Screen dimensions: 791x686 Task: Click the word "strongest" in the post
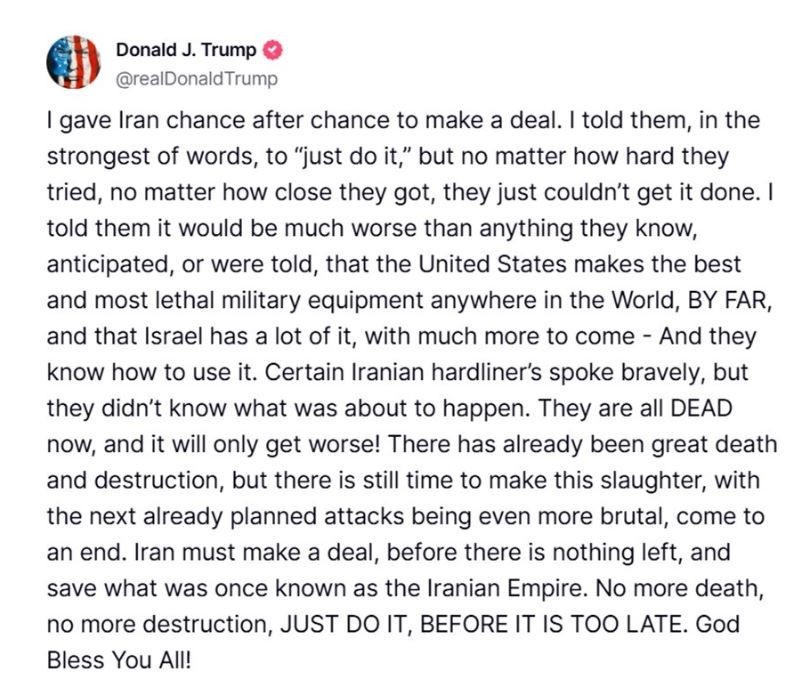(x=91, y=154)
